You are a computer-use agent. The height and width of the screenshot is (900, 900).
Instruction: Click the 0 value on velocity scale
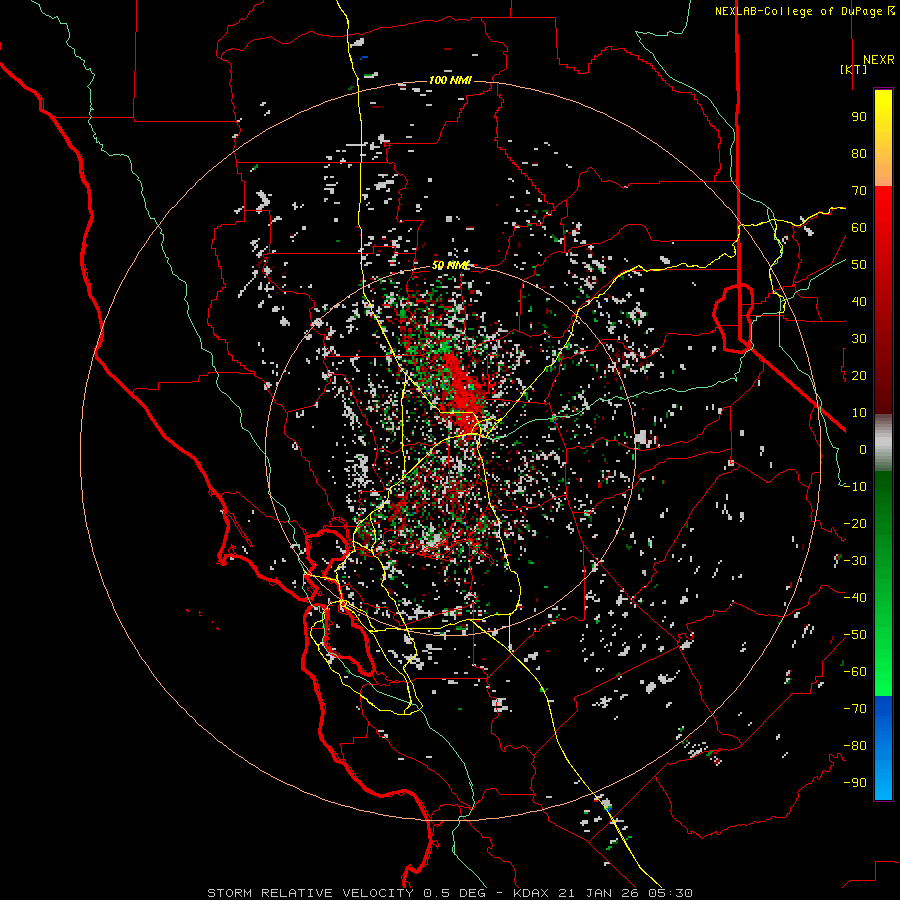click(x=863, y=449)
